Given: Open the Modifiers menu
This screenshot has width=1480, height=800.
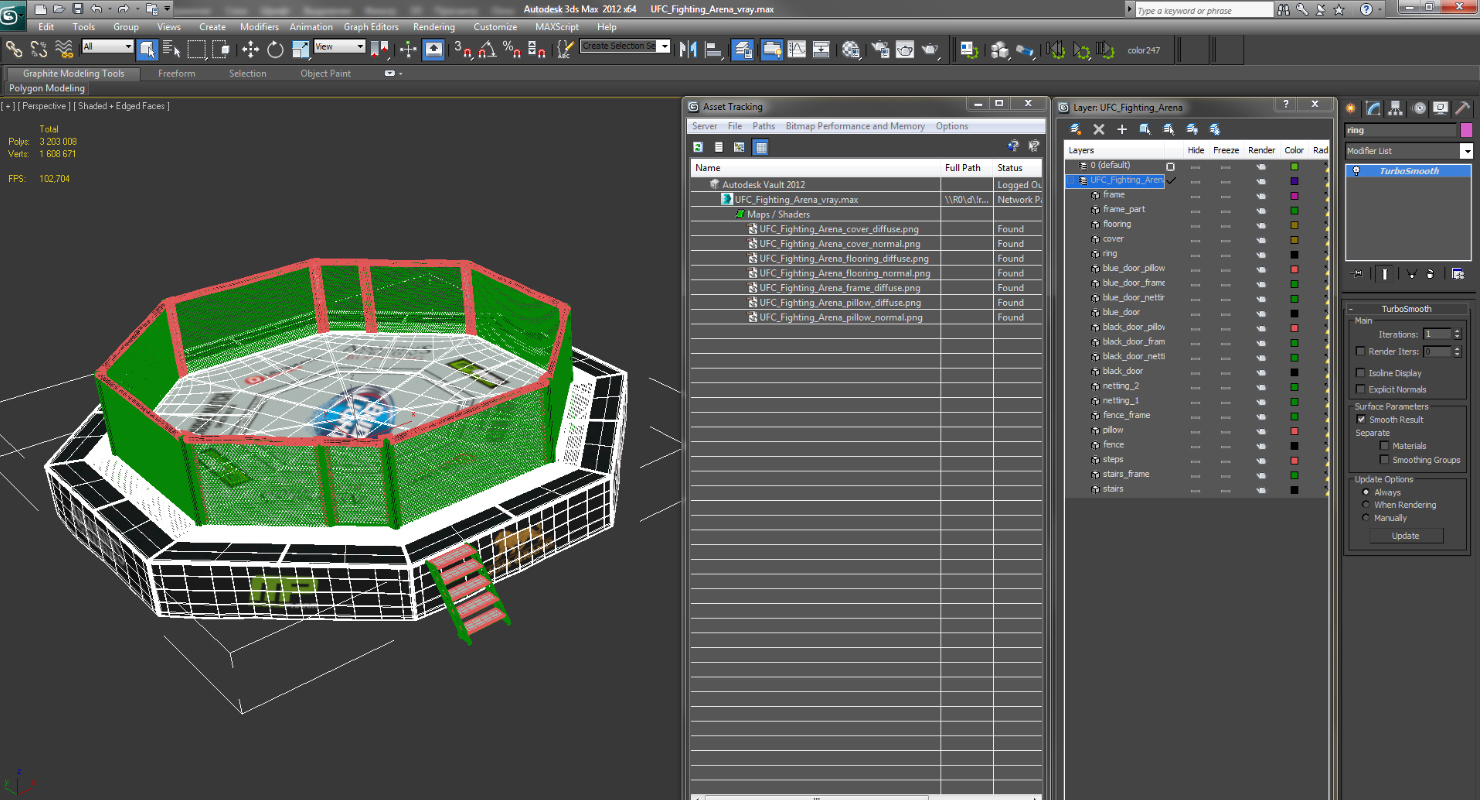Looking at the screenshot, I should pos(259,27).
